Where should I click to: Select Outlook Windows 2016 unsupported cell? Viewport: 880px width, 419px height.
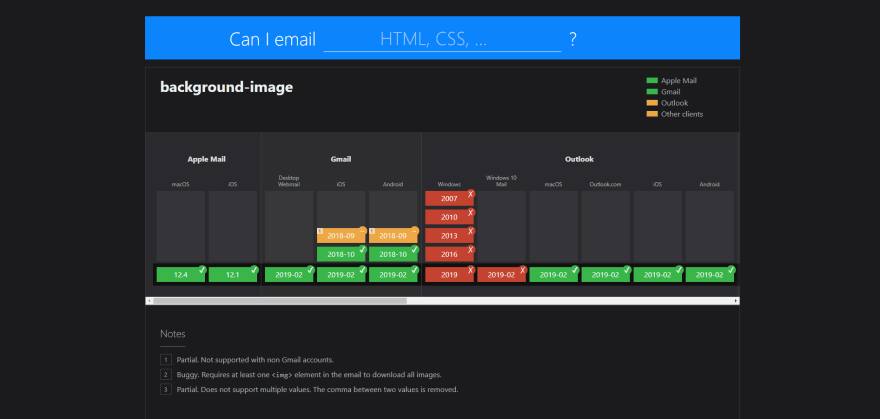click(449, 254)
